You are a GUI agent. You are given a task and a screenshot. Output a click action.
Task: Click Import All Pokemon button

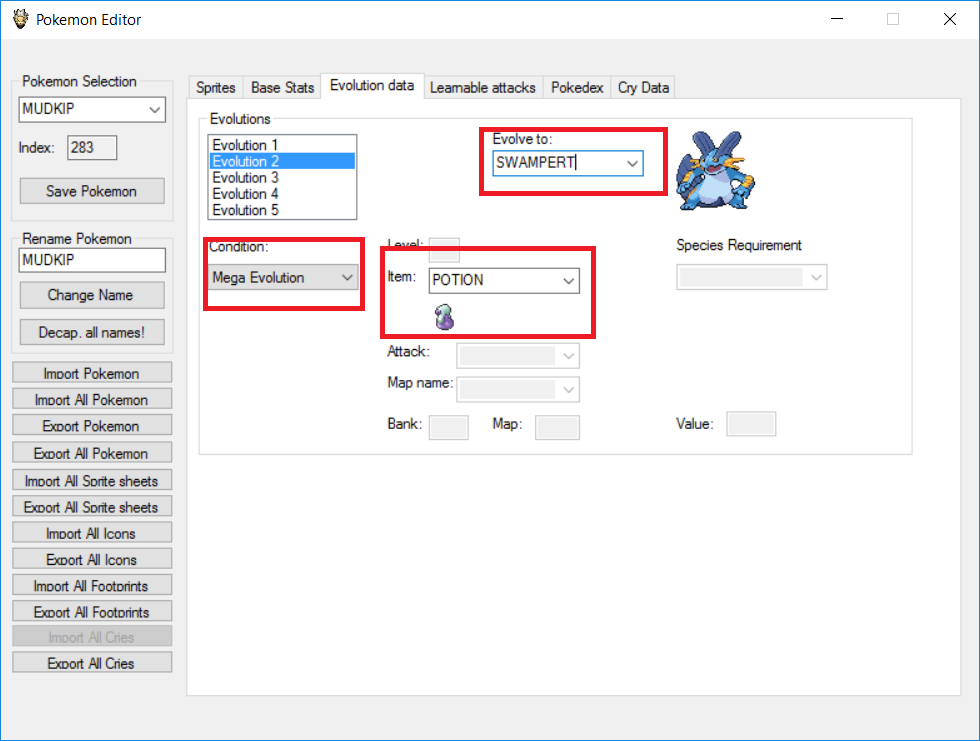(92, 399)
